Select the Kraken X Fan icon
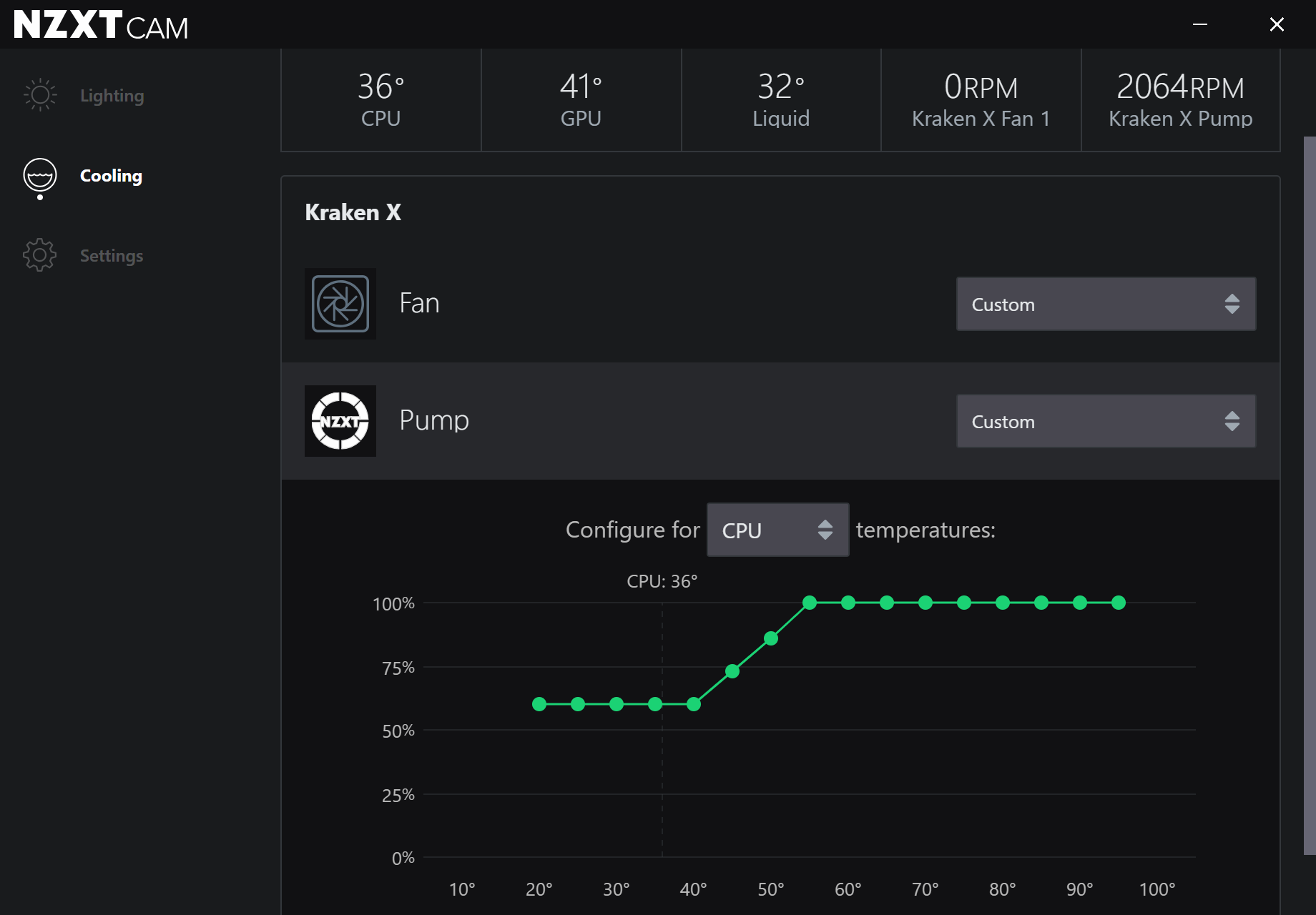This screenshot has height=915, width=1316. click(340, 304)
